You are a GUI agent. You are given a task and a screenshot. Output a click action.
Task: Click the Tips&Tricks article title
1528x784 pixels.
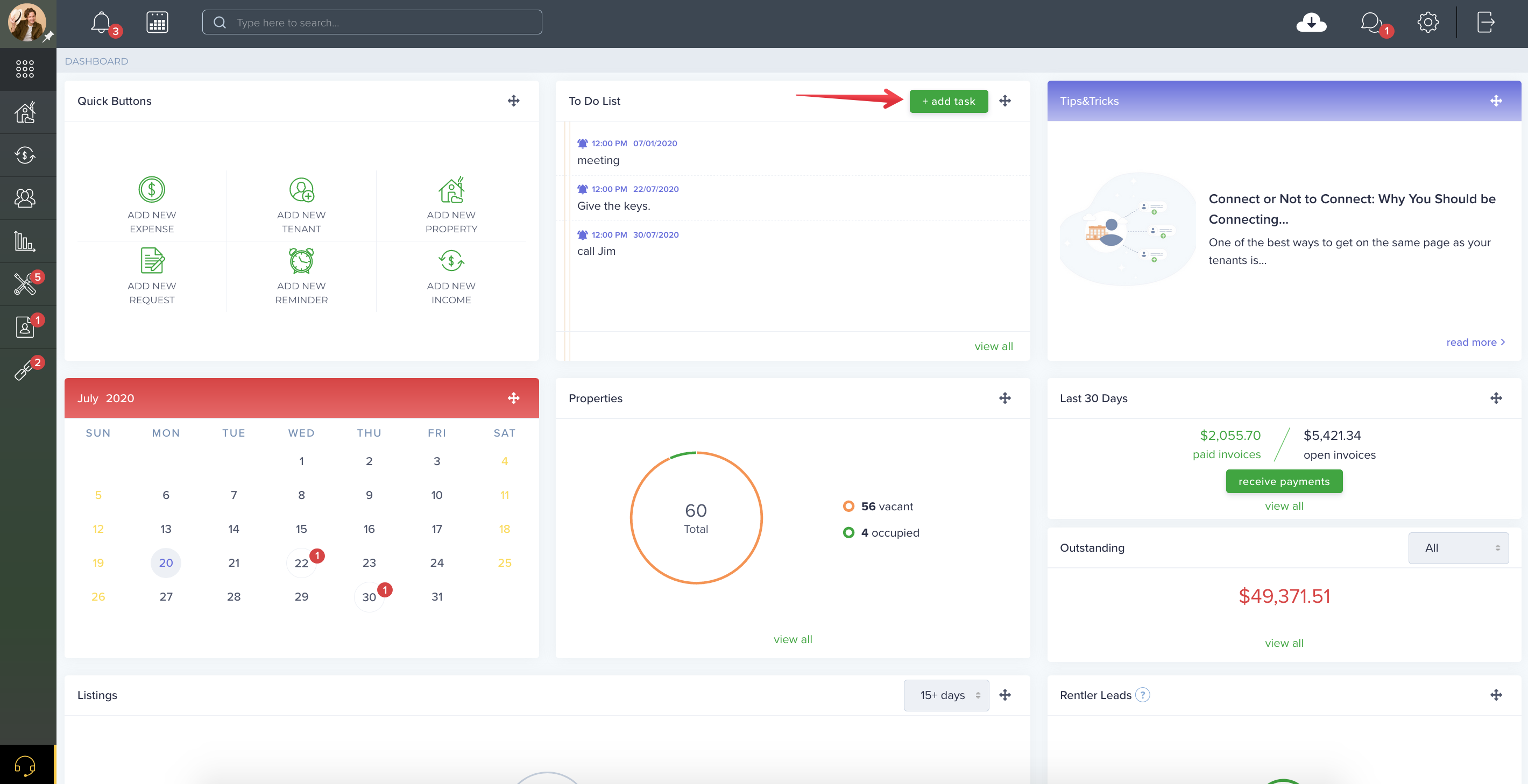[1352, 209]
